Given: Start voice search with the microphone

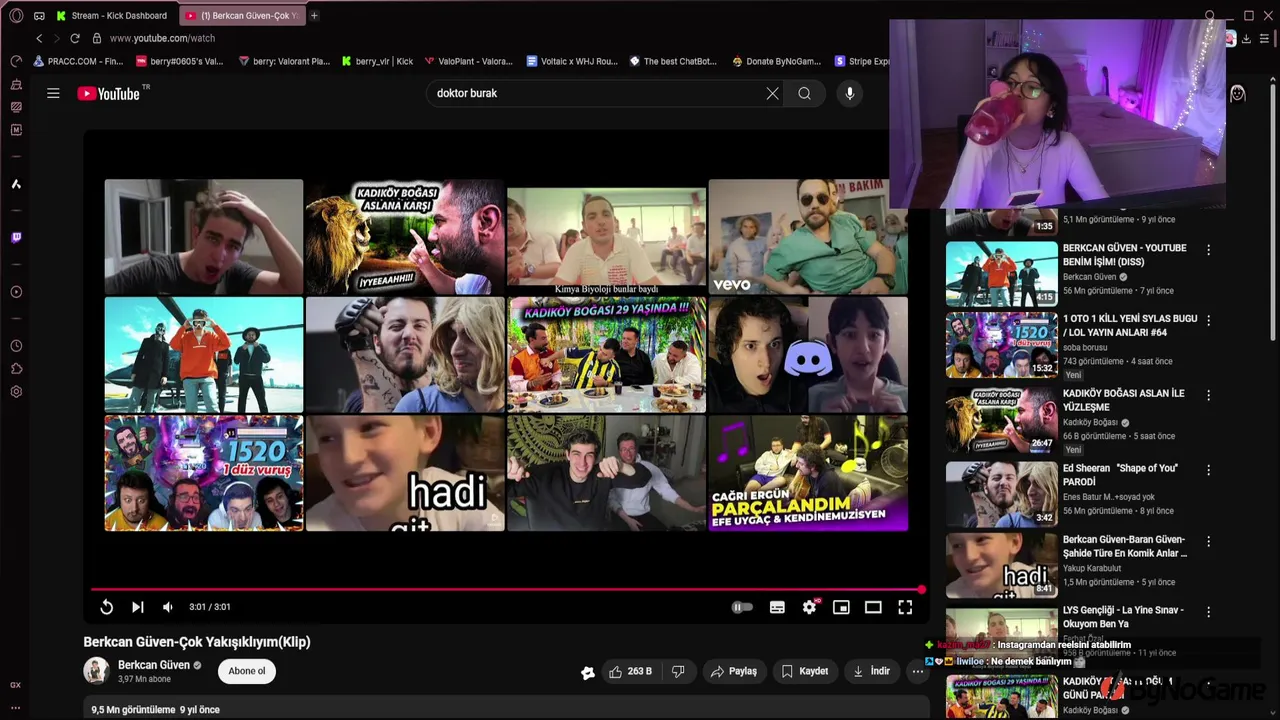Looking at the screenshot, I should 849,93.
